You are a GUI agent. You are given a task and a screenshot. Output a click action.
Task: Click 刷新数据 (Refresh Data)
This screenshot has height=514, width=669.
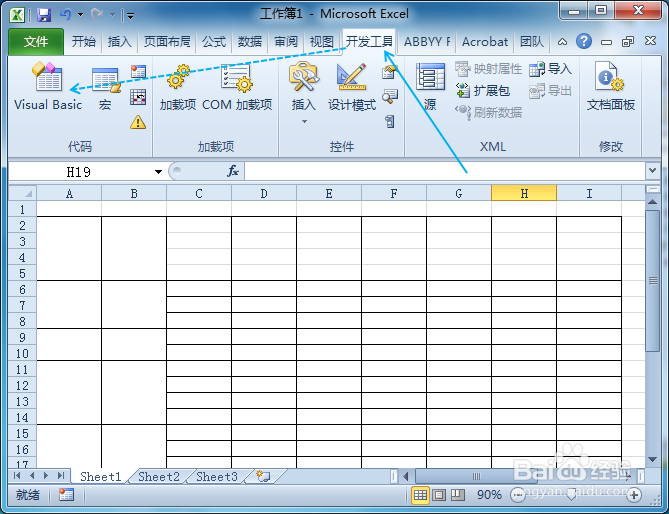[x=489, y=112]
